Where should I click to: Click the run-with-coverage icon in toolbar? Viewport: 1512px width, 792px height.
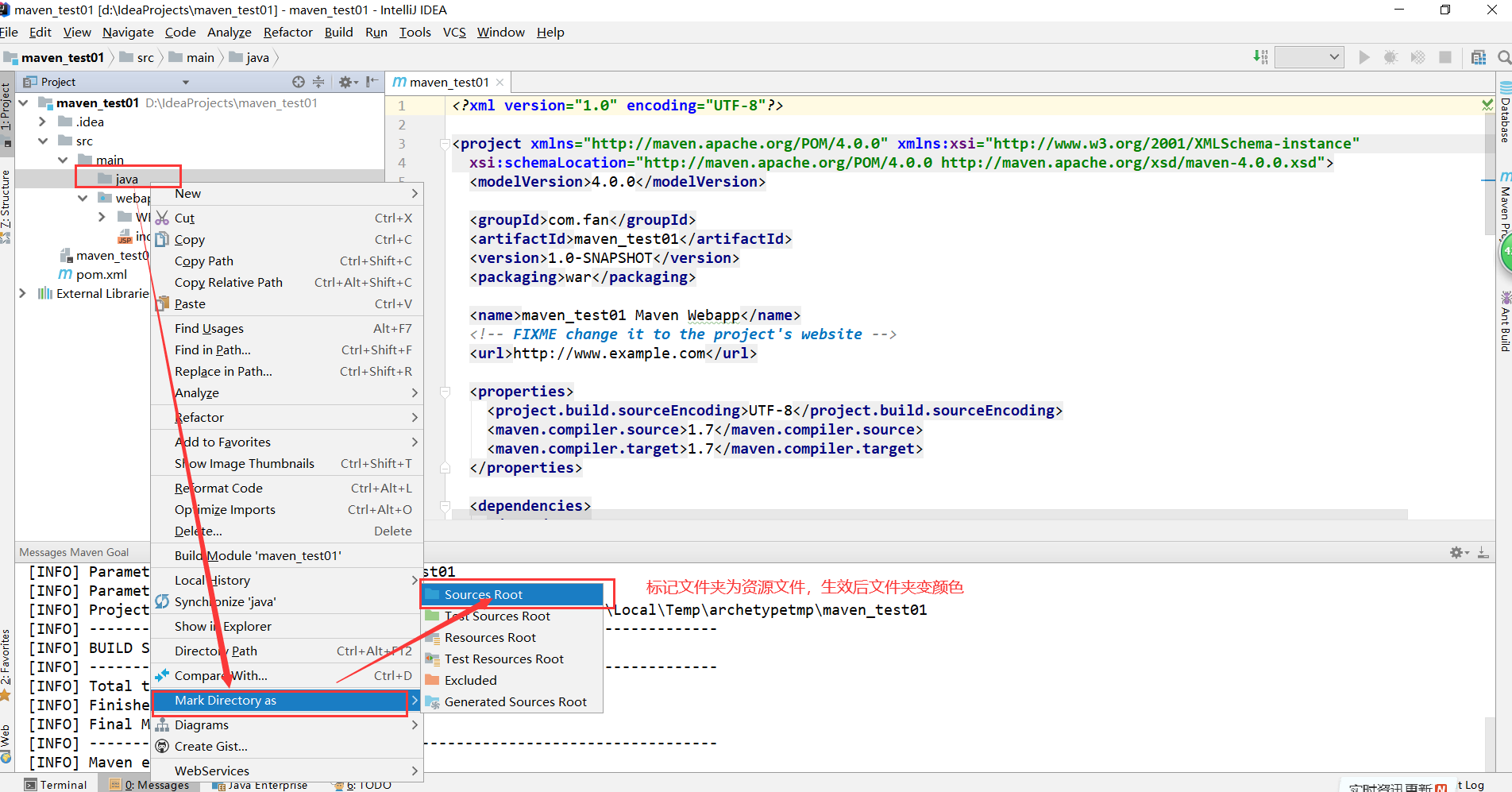(1417, 57)
